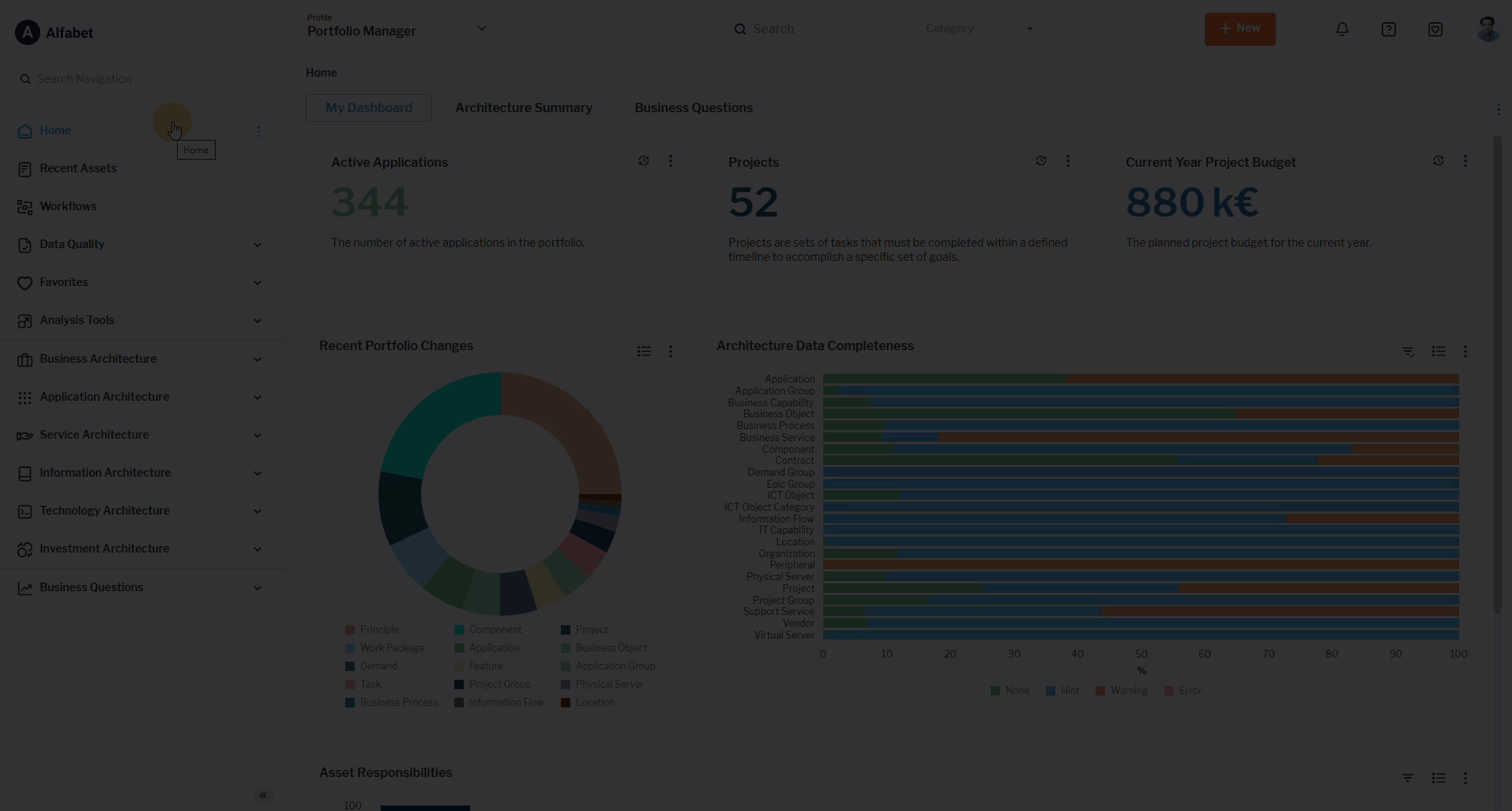This screenshot has width=1512, height=811.
Task: Switch to the Business Questions tab
Action: point(693,108)
